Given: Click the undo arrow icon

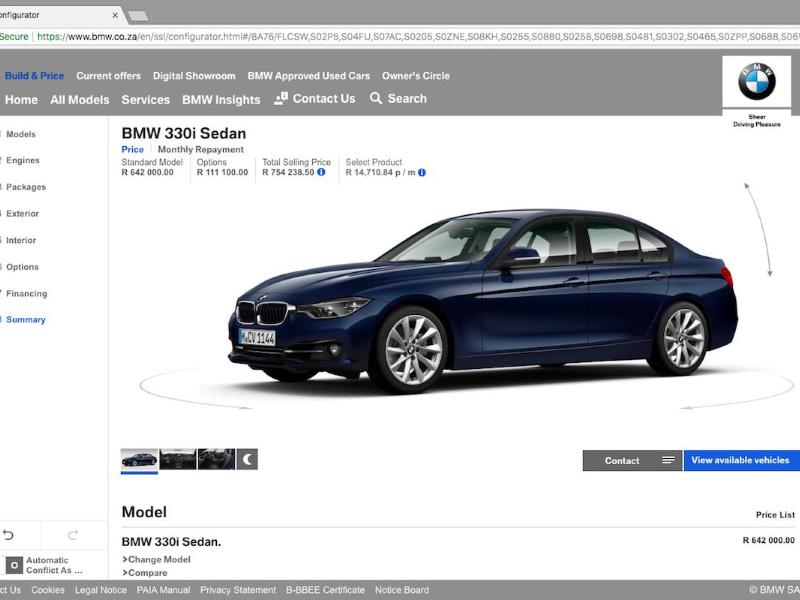Looking at the screenshot, I should 9,535.
